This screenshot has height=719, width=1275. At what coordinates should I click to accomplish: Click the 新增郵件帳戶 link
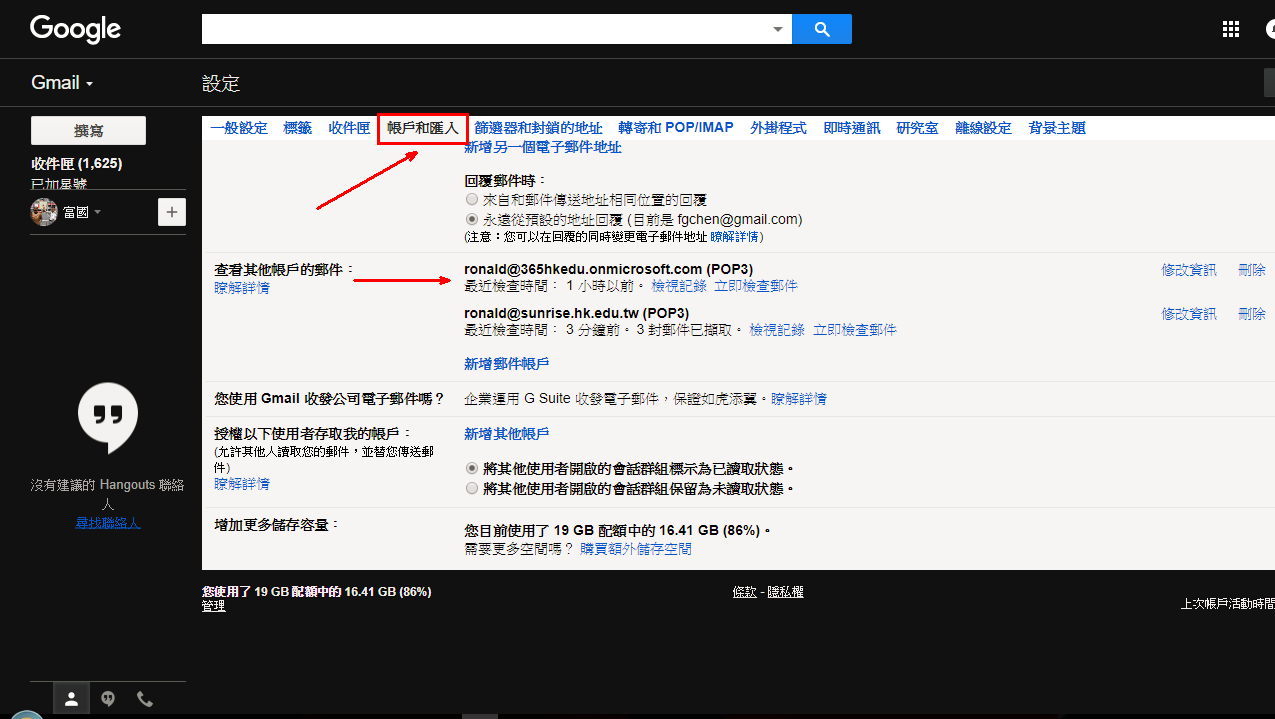pos(506,364)
